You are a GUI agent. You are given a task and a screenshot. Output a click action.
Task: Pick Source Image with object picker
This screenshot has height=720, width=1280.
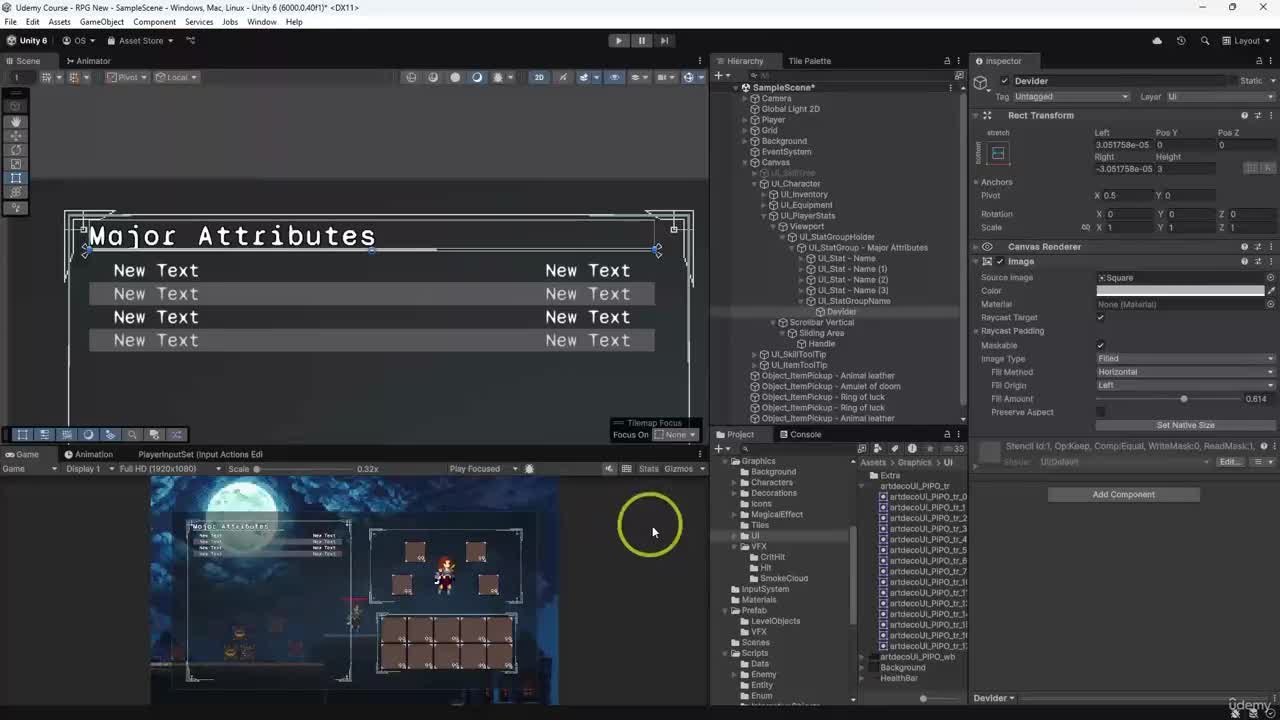coord(1271,278)
